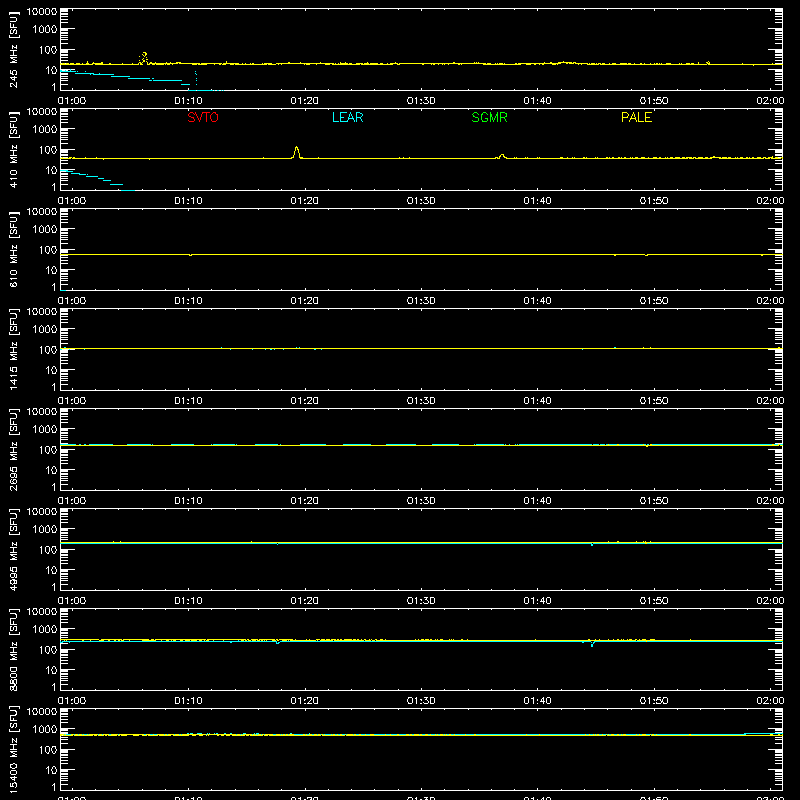Click the cyan LEAR station label

click(x=347, y=117)
